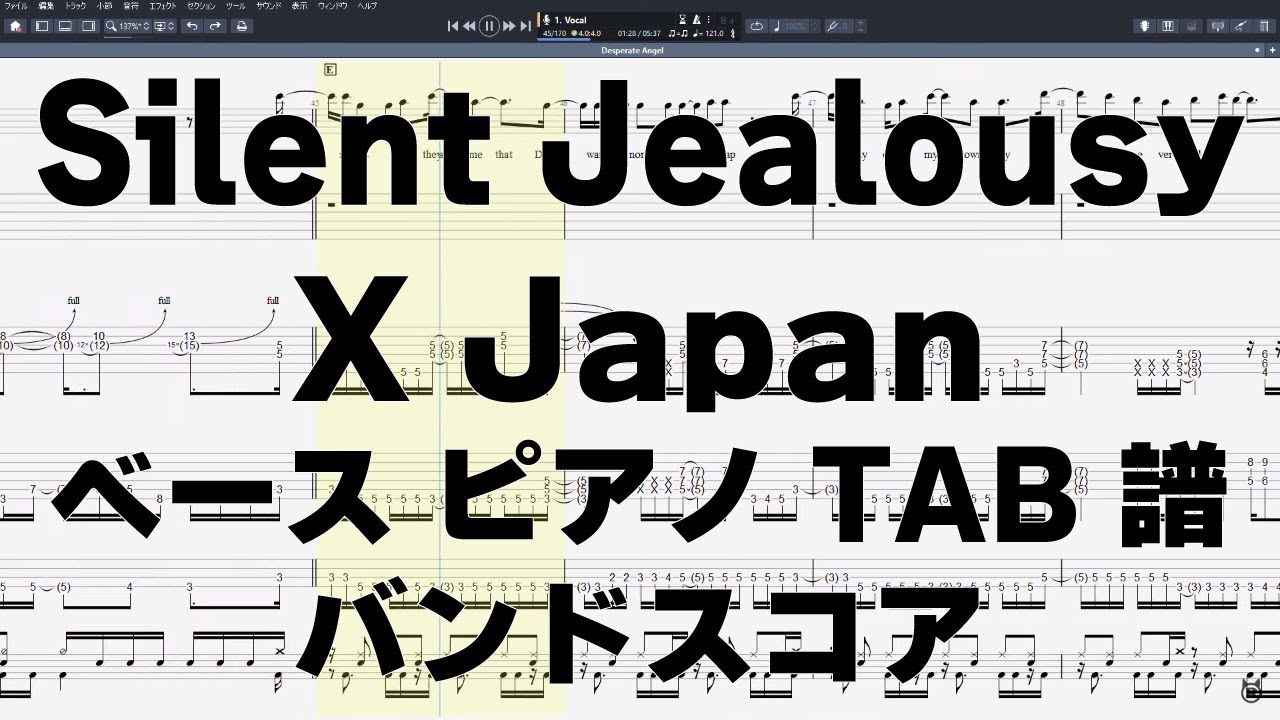1280x720 pixels.
Task: Open the piano keyboard view
Action: 1168,25
